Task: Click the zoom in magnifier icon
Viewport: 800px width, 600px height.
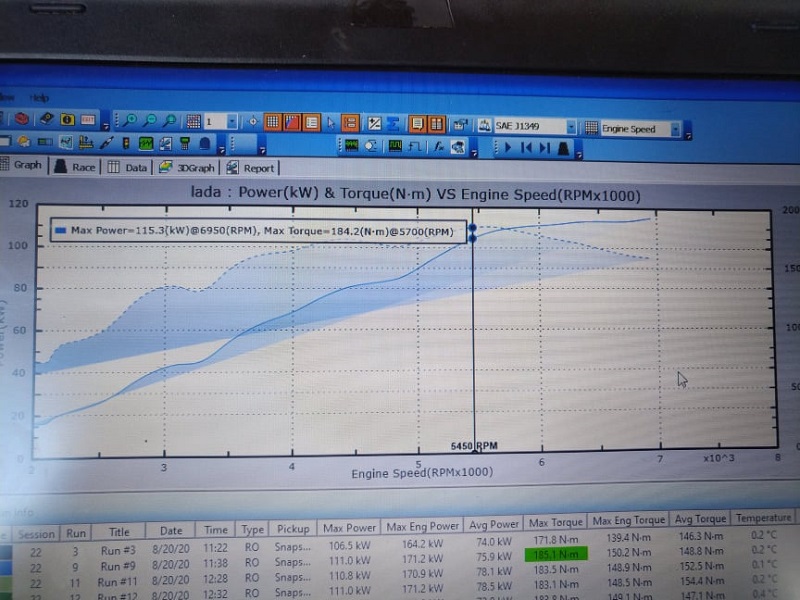Action: coord(130,120)
